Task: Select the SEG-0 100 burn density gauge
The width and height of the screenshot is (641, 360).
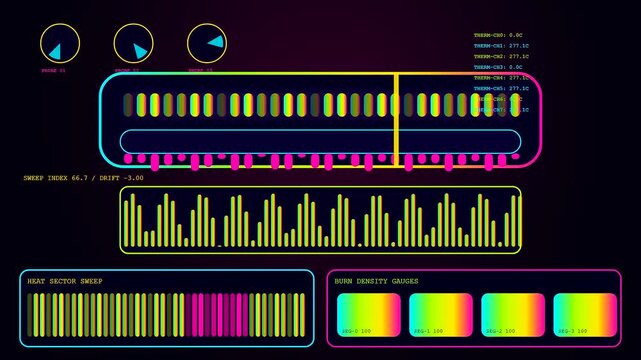Action: [369, 315]
